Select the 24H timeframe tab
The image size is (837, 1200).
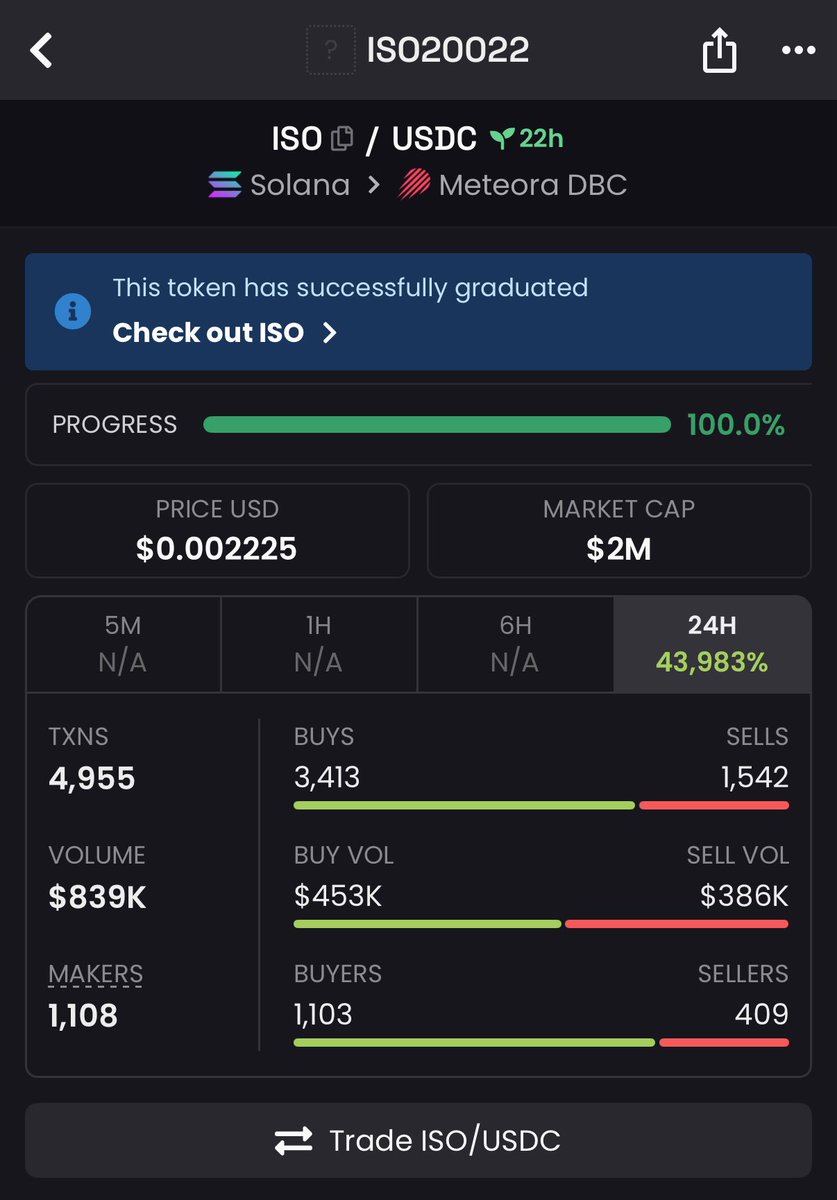[x=712, y=644]
